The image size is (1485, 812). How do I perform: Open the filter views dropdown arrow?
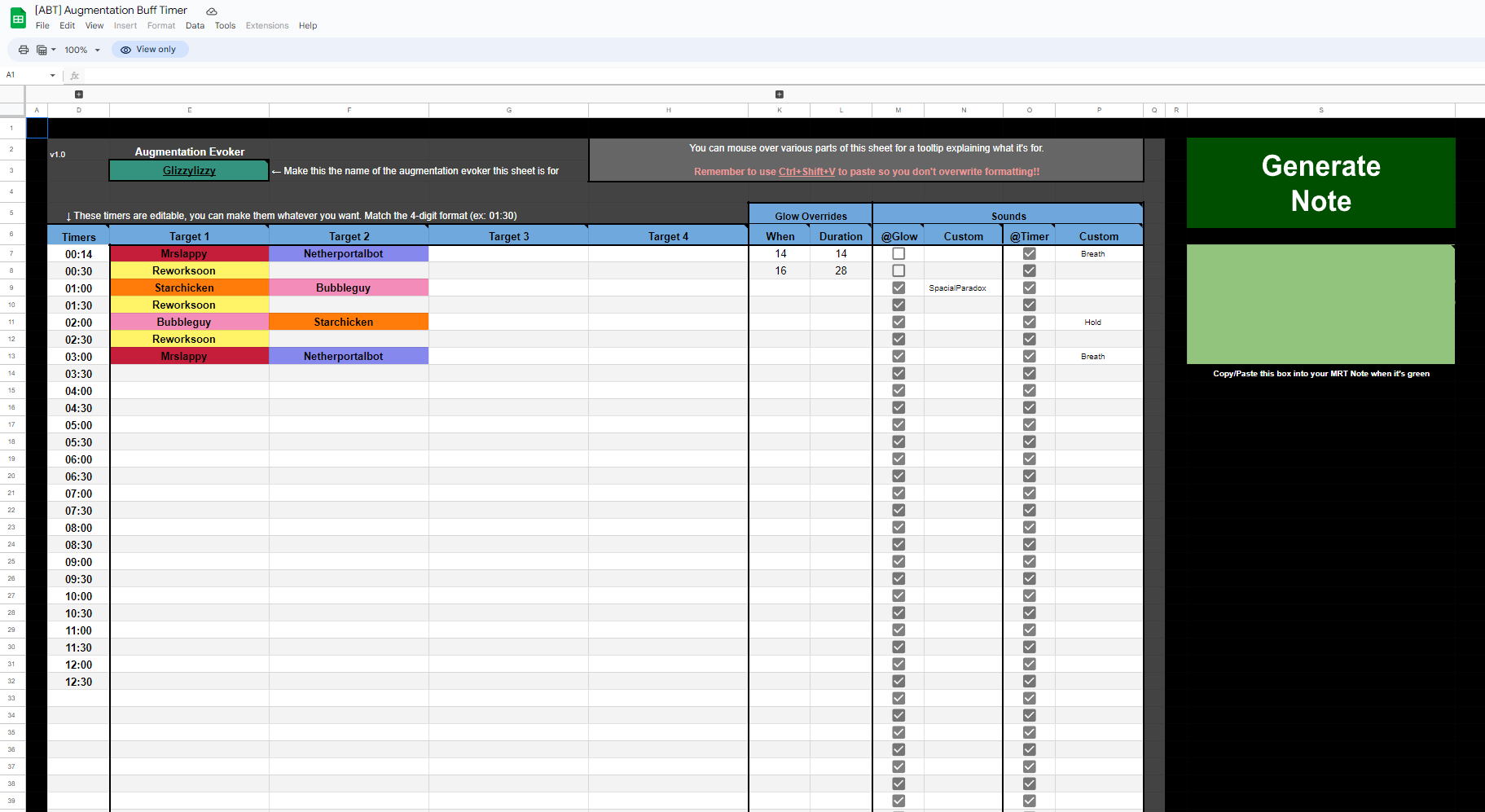(54, 50)
